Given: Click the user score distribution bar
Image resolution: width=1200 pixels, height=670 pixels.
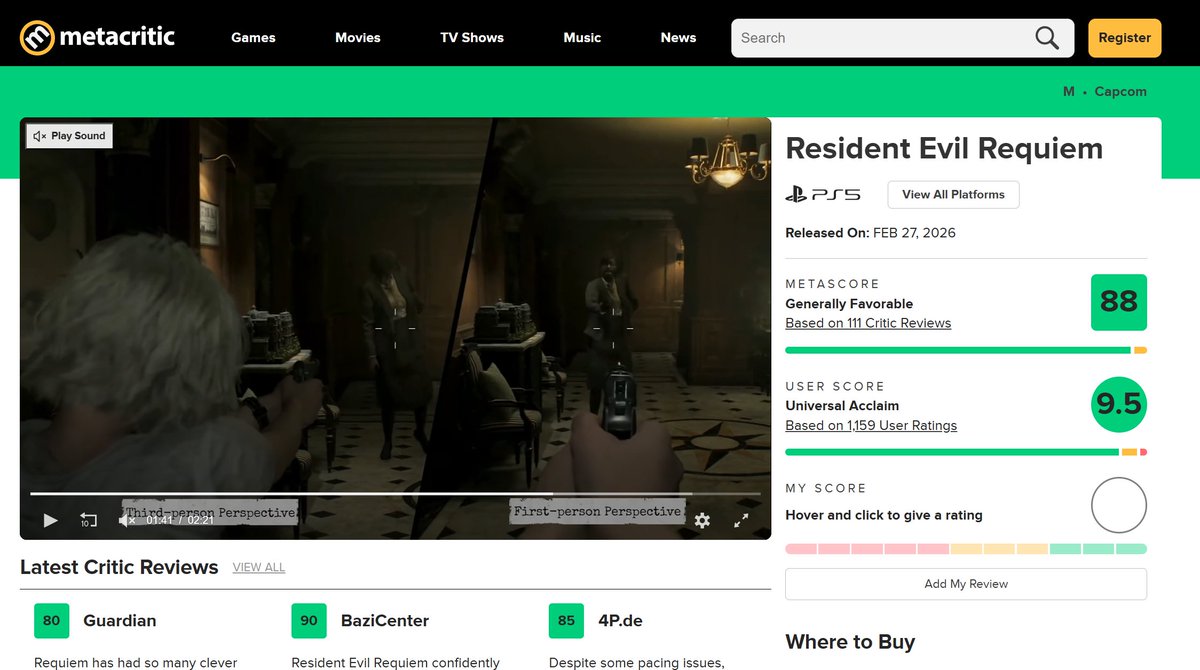Looking at the screenshot, I should [x=966, y=452].
